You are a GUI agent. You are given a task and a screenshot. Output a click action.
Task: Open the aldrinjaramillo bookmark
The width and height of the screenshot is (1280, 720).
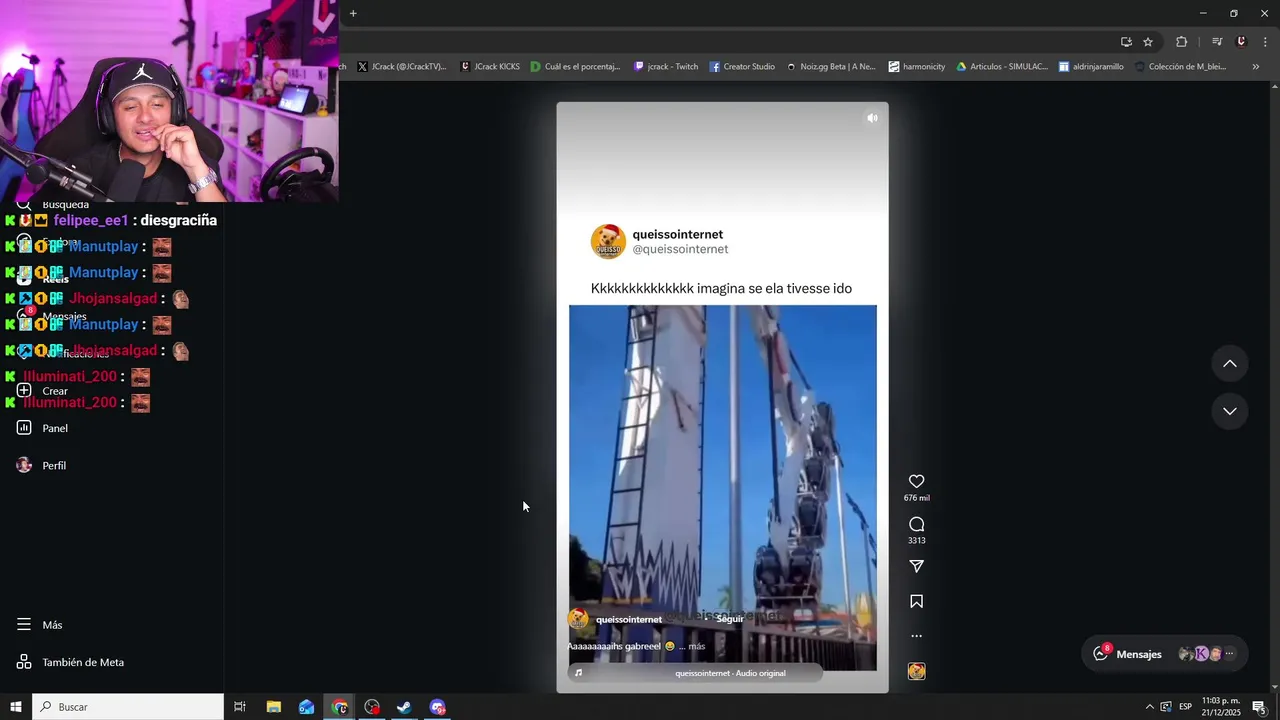pyautogui.click(x=1091, y=67)
